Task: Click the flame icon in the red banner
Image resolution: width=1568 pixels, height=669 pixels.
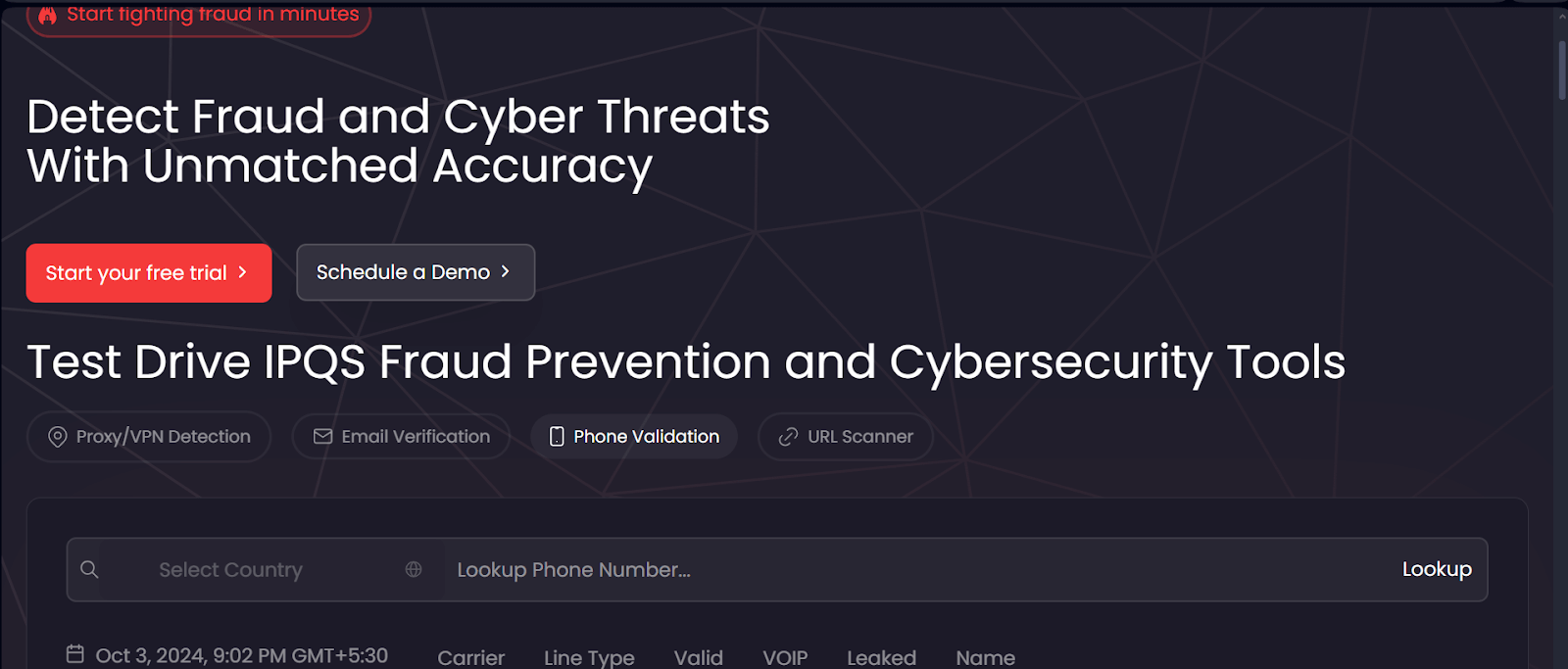Action: [x=47, y=15]
